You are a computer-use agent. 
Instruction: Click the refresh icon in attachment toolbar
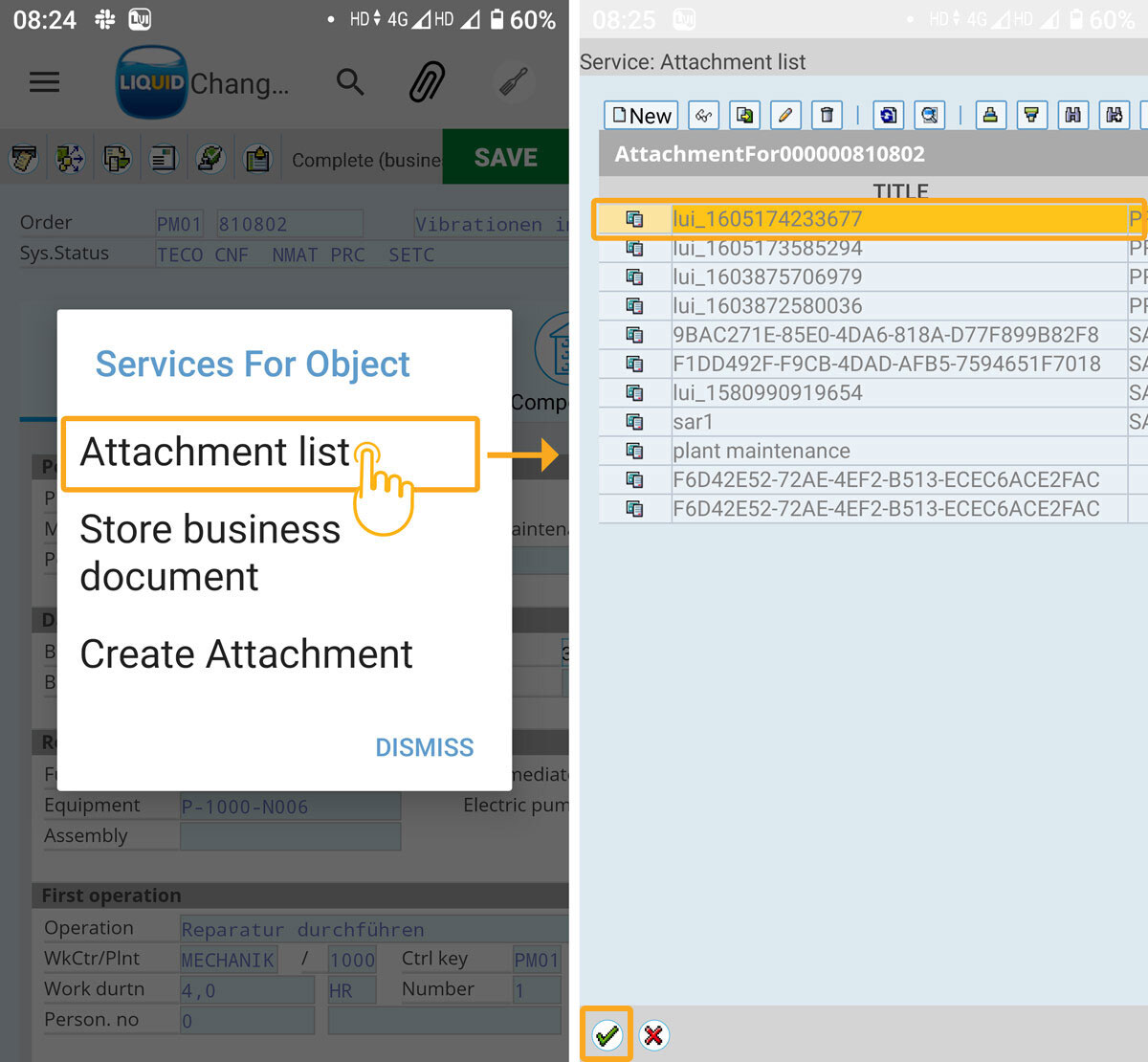(888, 116)
